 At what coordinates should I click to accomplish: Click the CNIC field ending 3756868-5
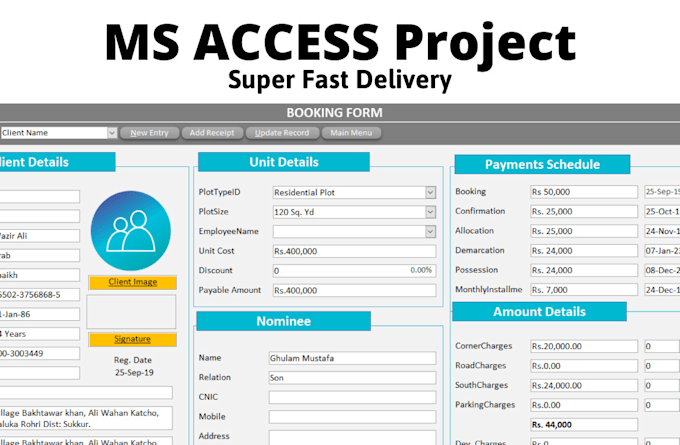coord(39,295)
